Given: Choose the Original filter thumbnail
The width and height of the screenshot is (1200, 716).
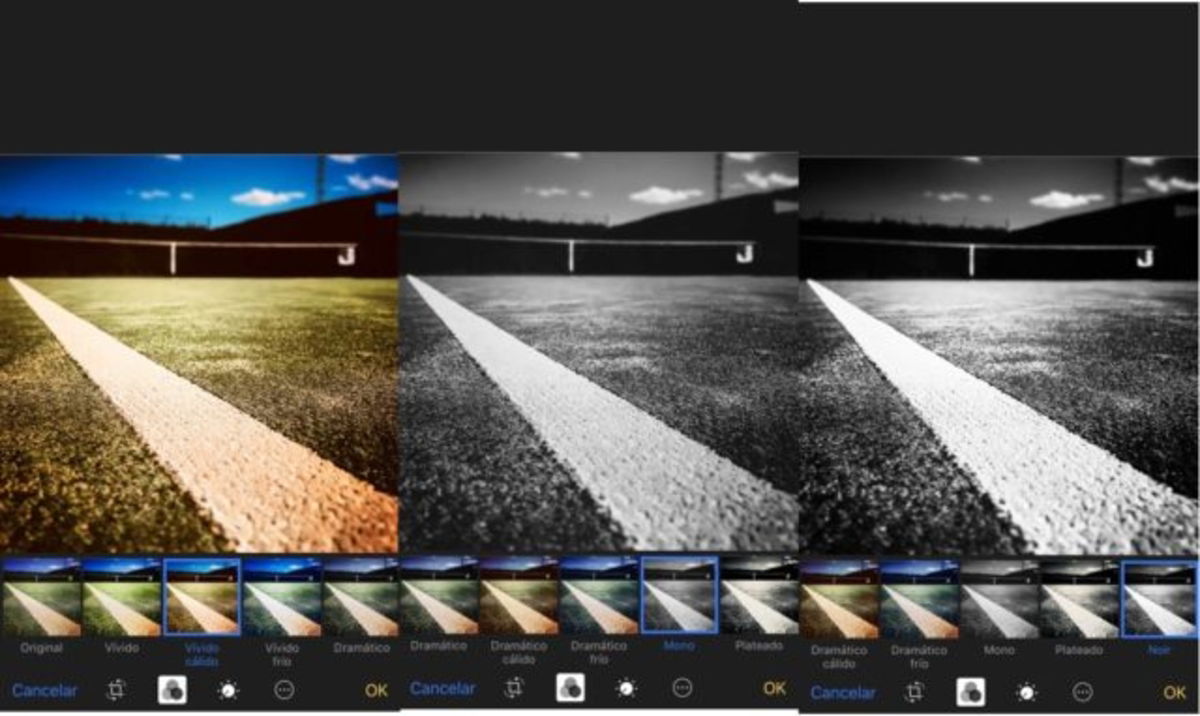Looking at the screenshot, I should (41, 597).
